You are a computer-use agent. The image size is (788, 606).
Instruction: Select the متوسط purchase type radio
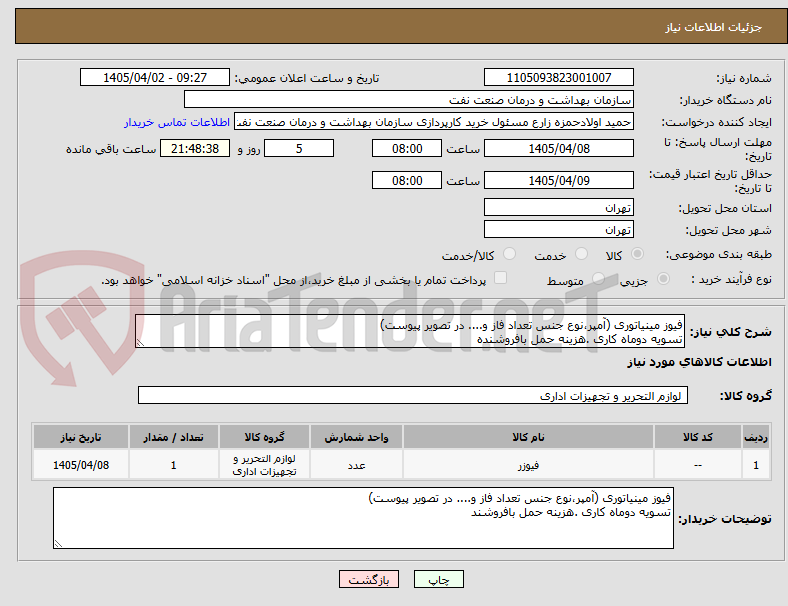tap(598, 279)
